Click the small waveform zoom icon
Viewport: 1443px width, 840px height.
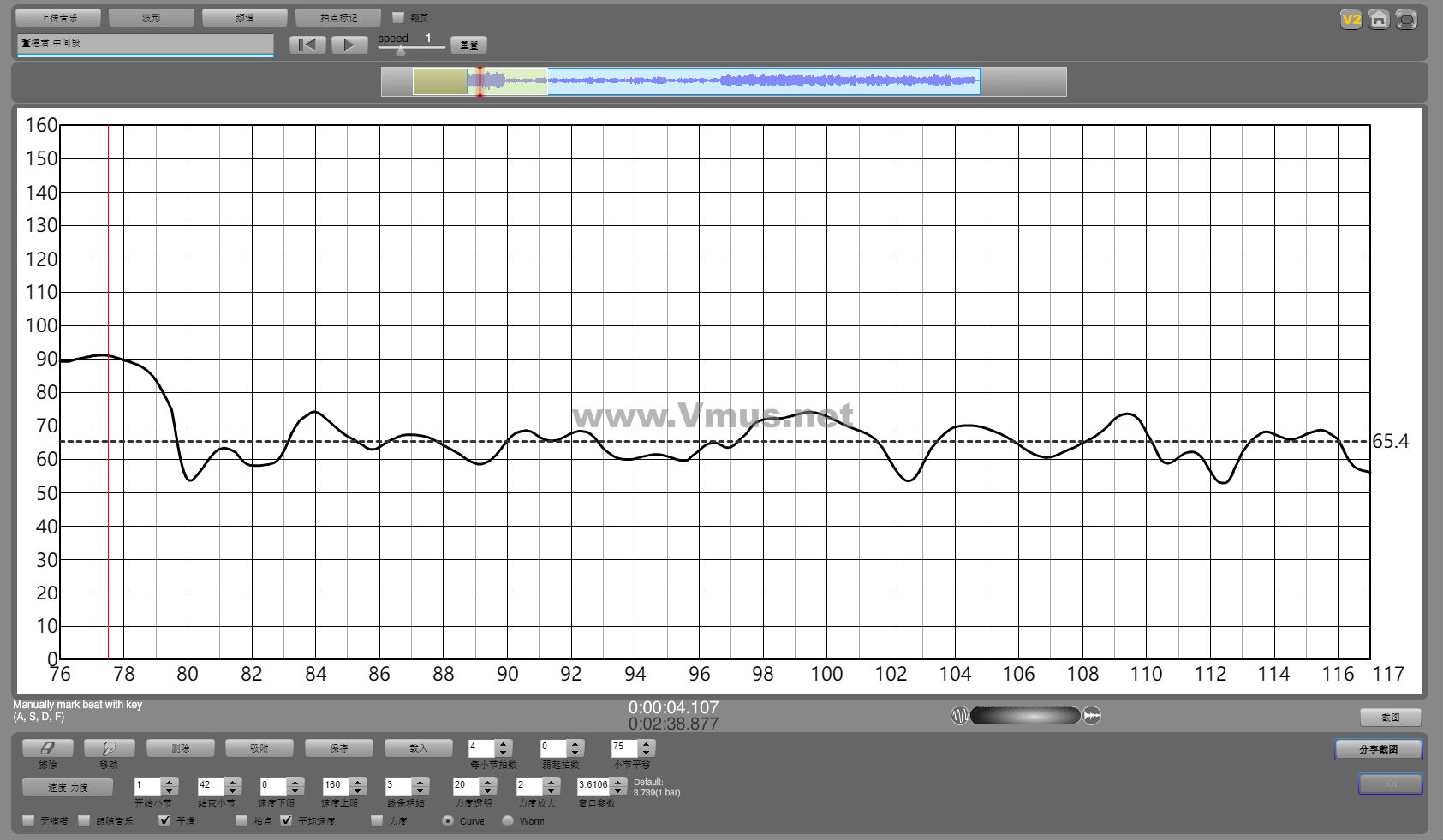click(960, 715)
